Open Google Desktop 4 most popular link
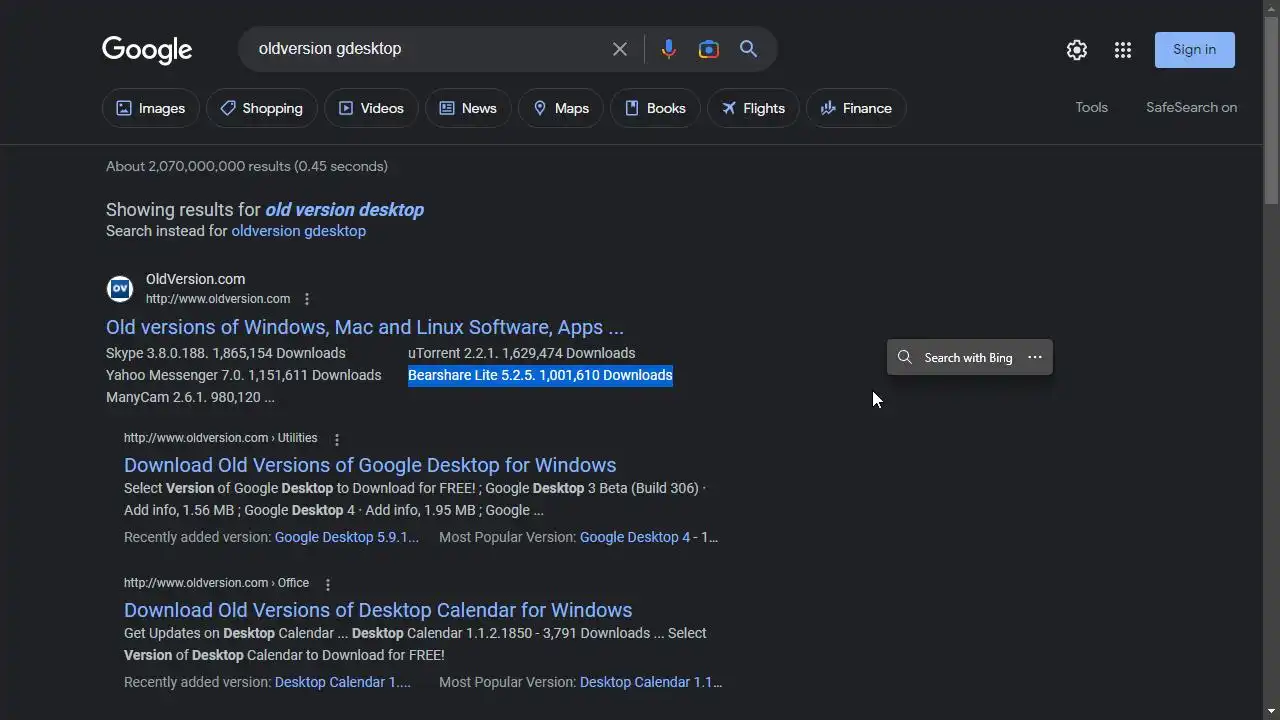The image size is (1280, 720). click(x=635, y=537)
